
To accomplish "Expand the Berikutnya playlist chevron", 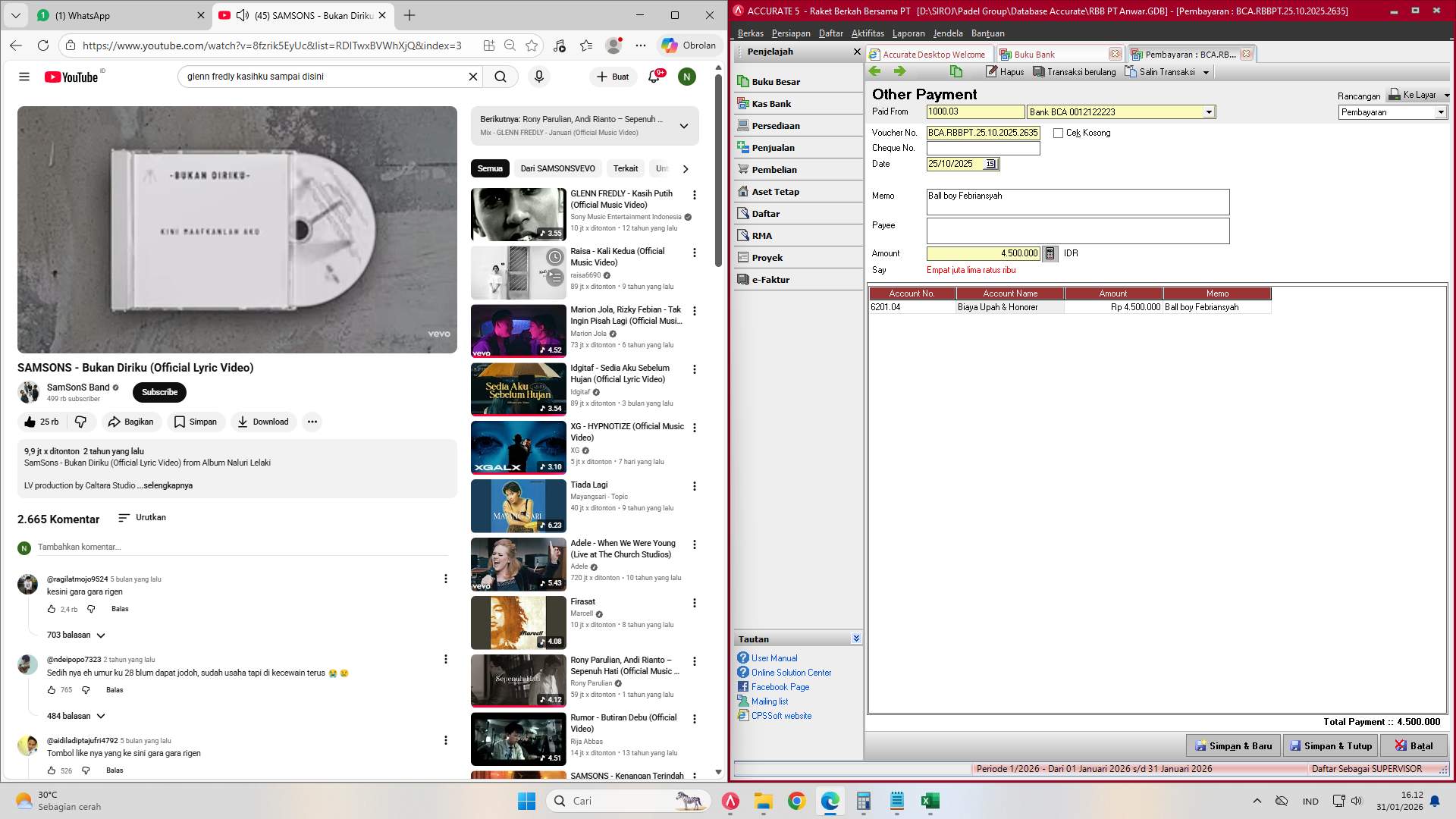I will (683, 126).
